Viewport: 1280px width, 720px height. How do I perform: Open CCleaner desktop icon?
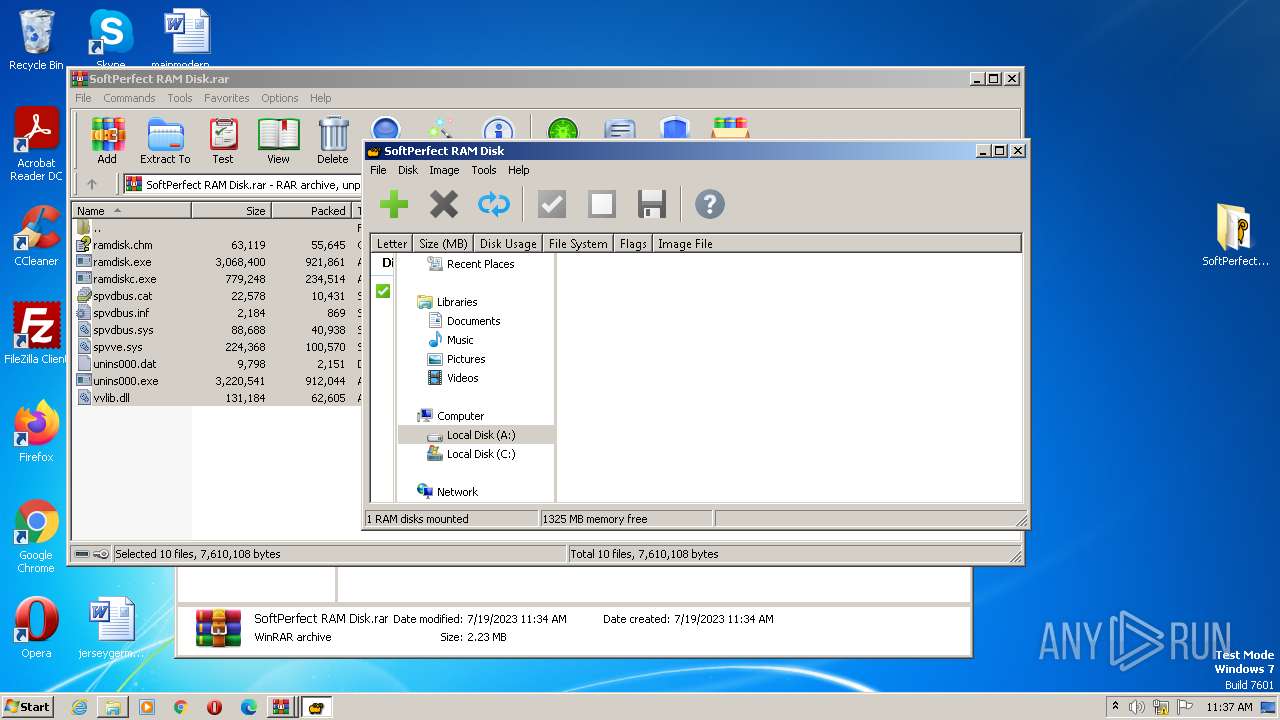tap(36, 236)
